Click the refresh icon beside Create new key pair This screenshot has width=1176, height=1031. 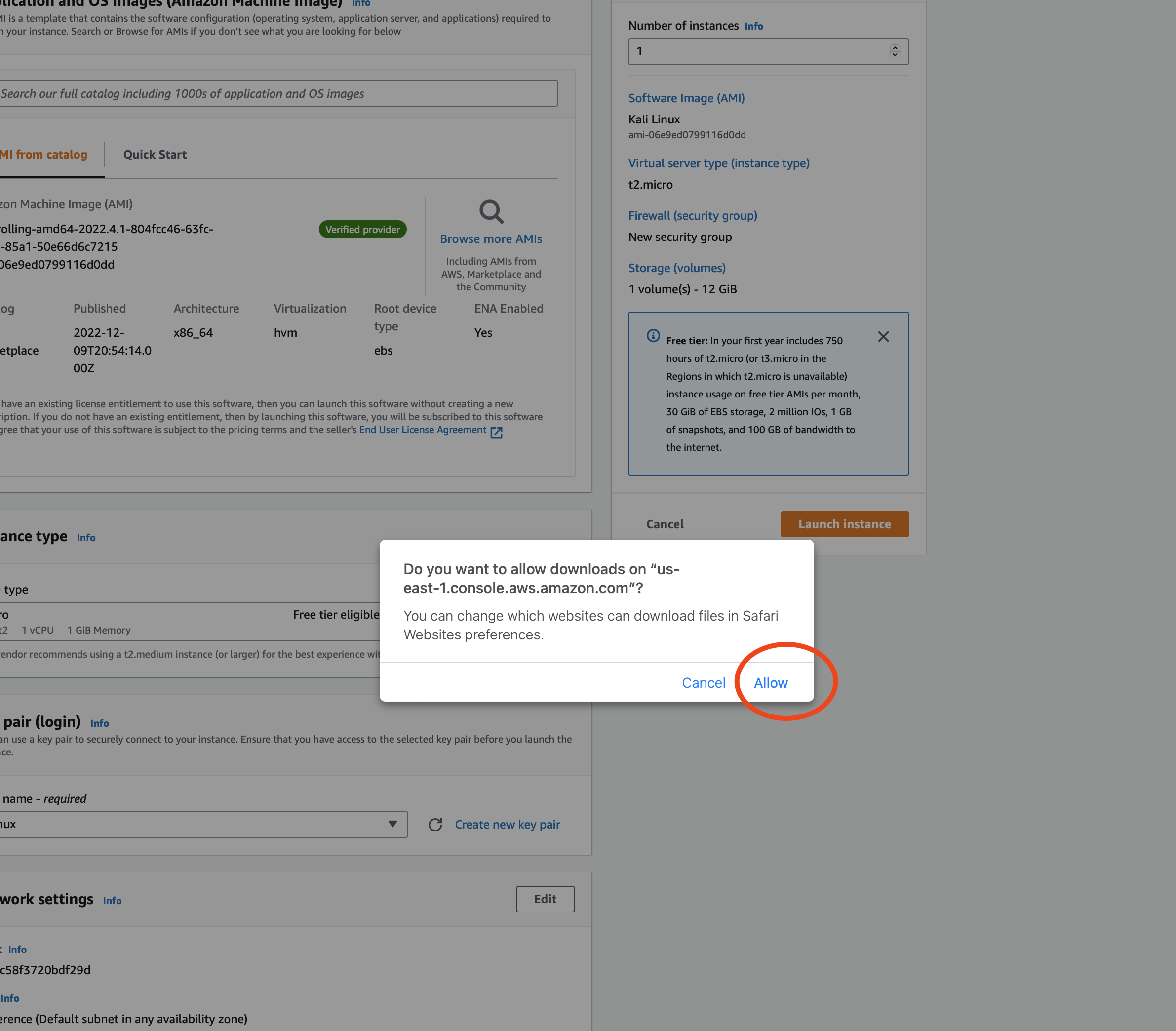click(435, 825)
